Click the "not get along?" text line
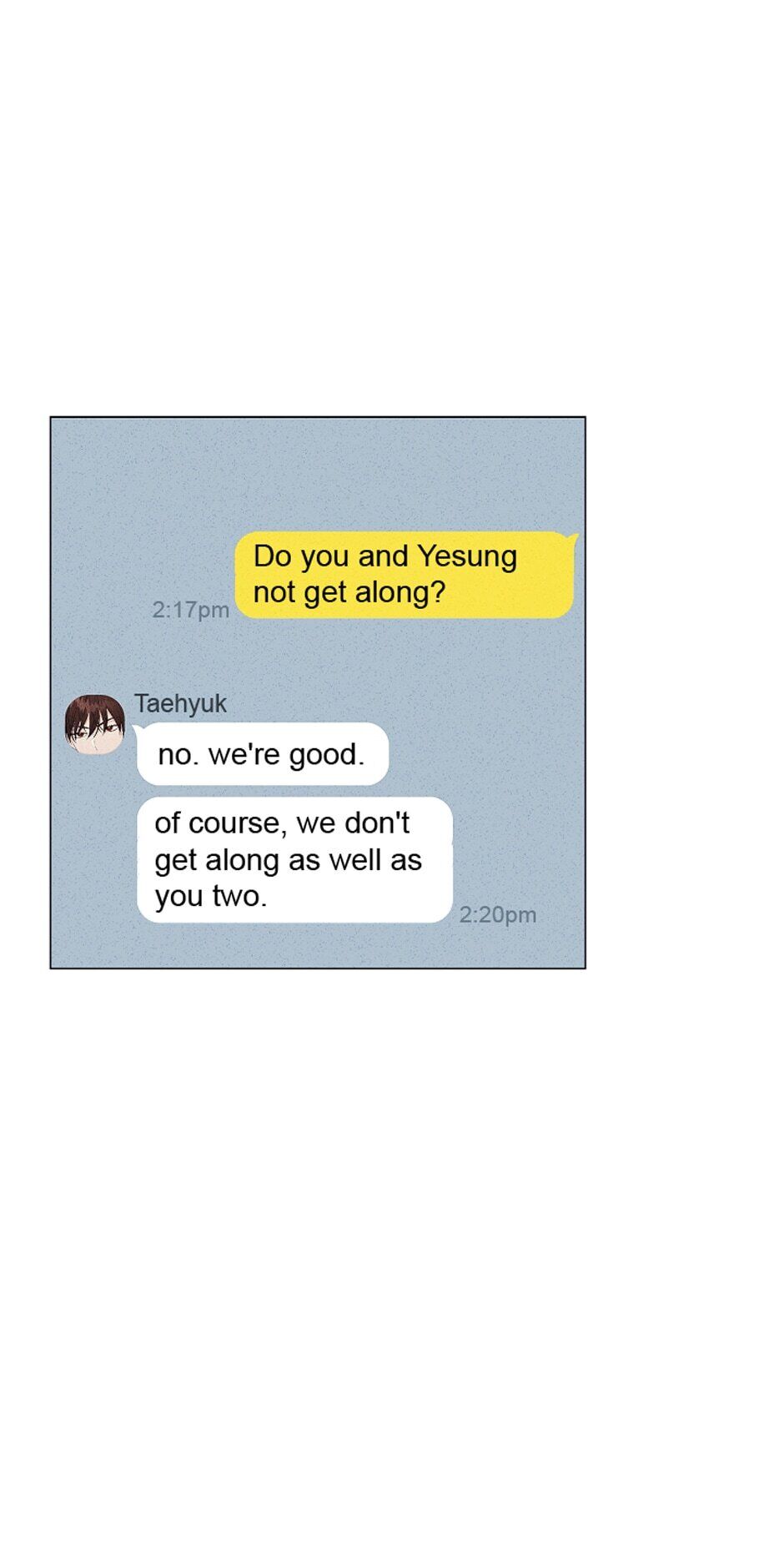 tap(349, 592)
